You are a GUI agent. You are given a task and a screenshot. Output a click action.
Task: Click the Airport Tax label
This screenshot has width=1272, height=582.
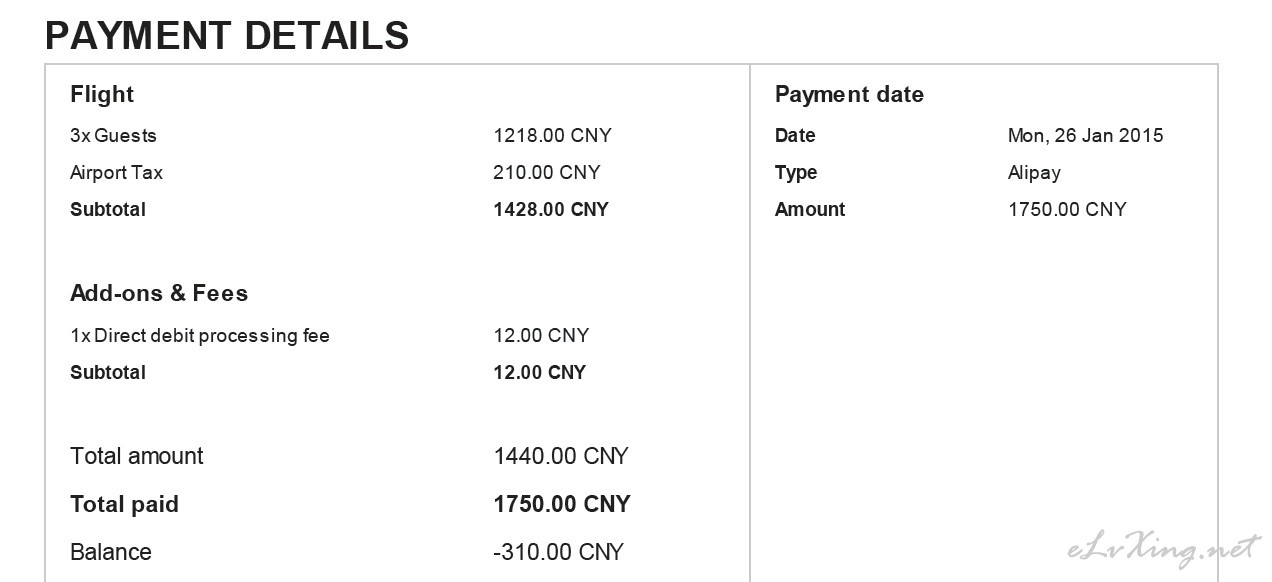pyautogui.click(x=116, y=173)
